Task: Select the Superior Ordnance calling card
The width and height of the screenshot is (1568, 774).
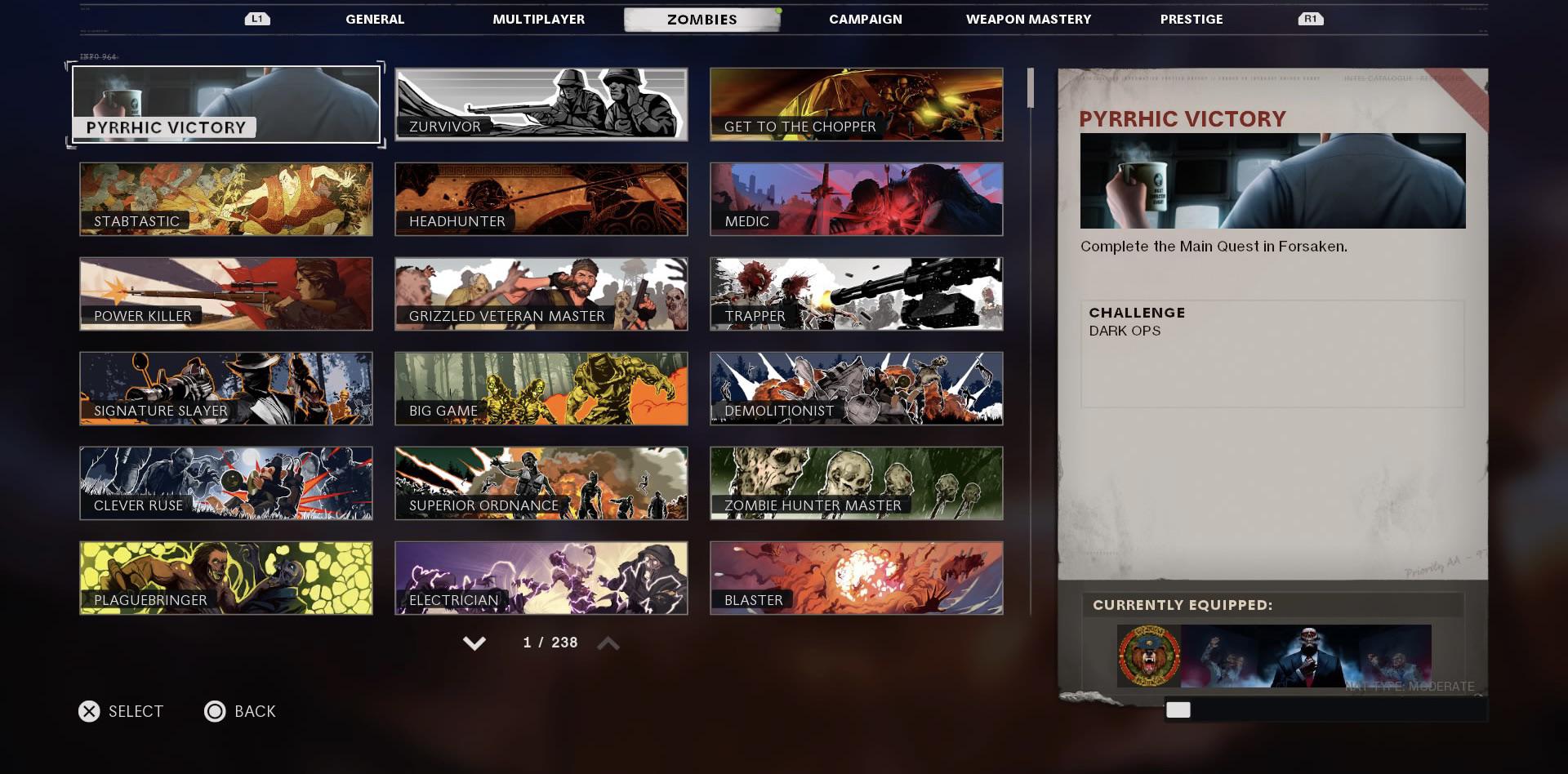Action: pyautogui.click(x=541, y=483)
